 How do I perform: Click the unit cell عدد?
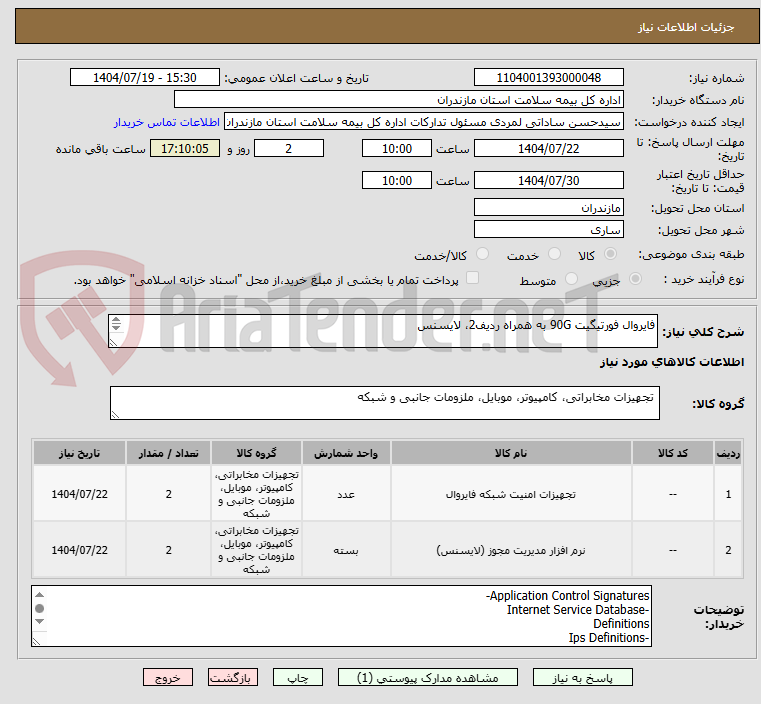tap(346, 494)
